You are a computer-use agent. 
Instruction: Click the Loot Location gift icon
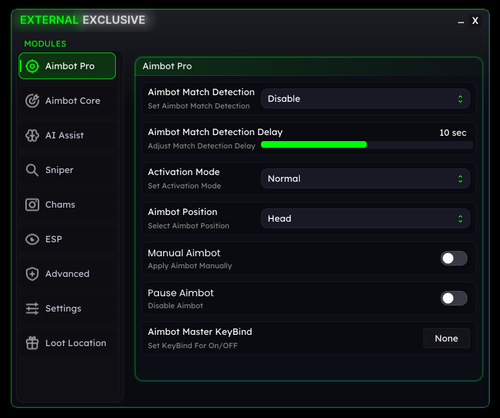click(32, 343)
